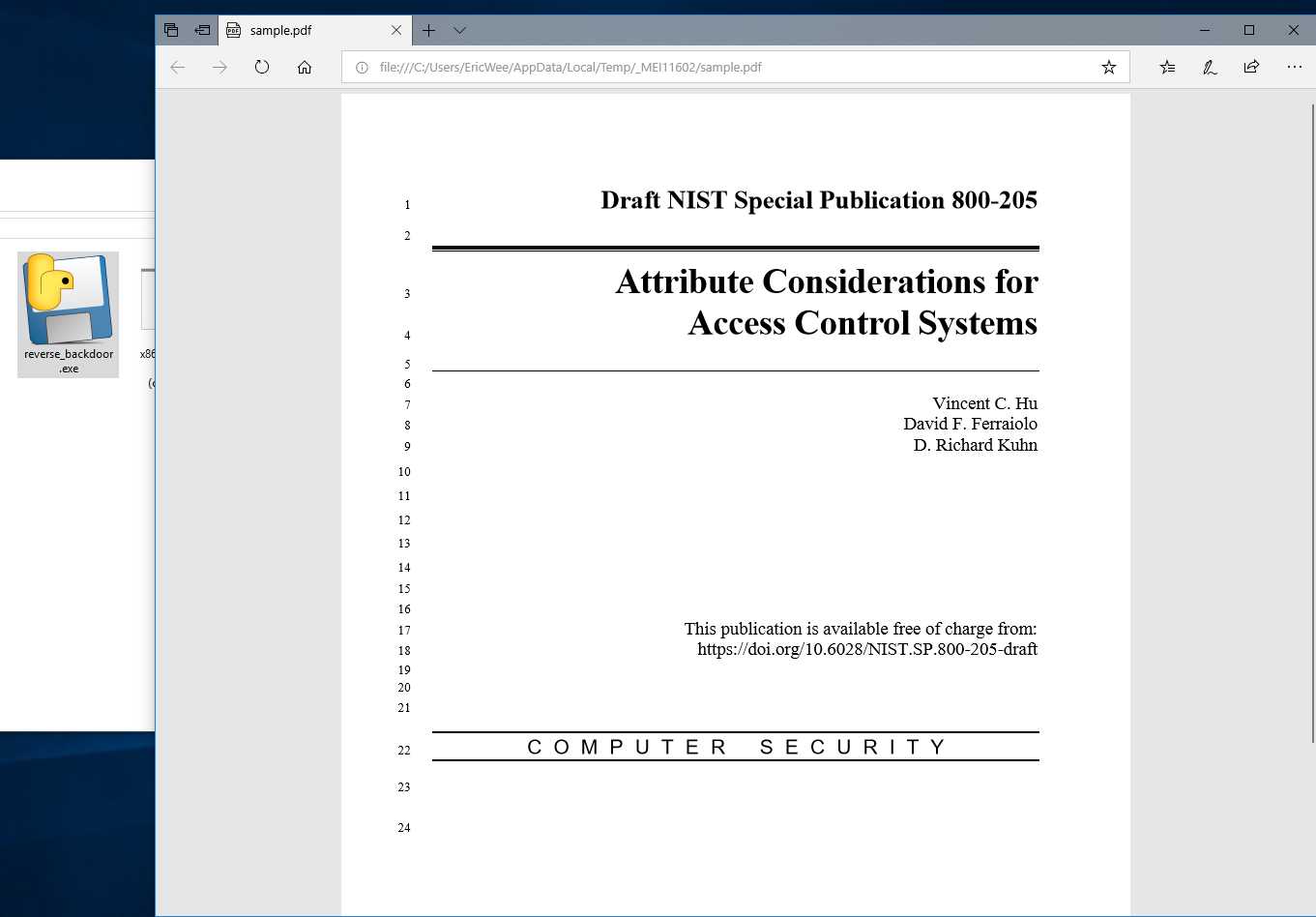Go forward to next page

click(x=219, y=67)
